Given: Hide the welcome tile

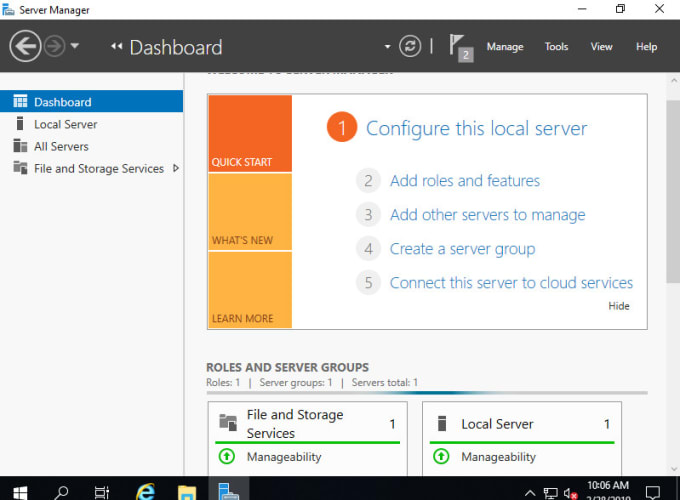Looking at the screenshot, I should coord(618,306).
